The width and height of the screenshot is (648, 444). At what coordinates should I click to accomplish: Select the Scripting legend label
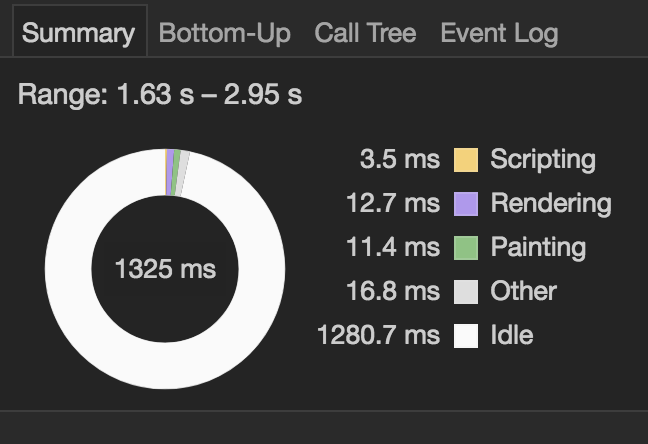coord(543,160)
